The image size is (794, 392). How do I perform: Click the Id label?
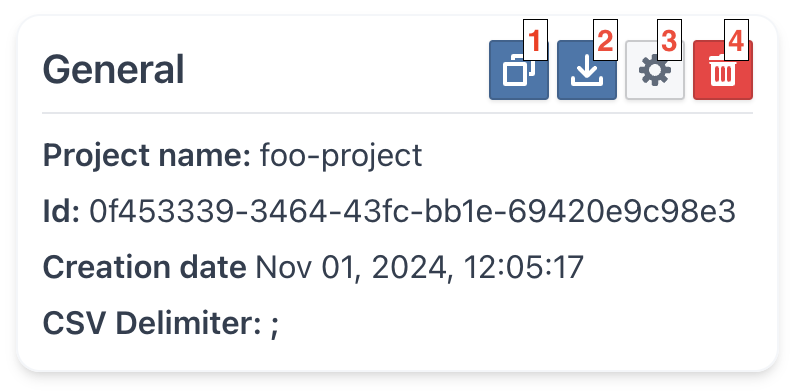pos(61,212)
